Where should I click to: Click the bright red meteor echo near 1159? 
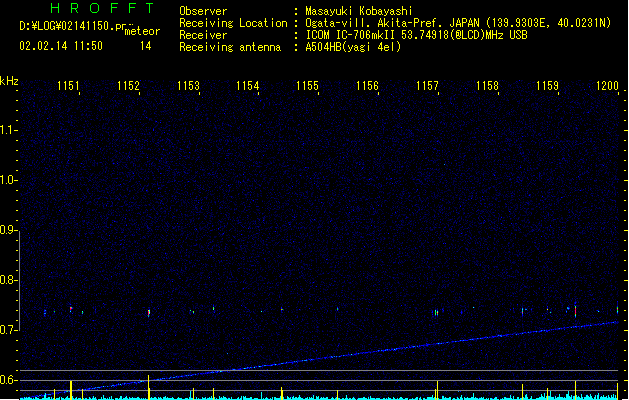(575, 310)
